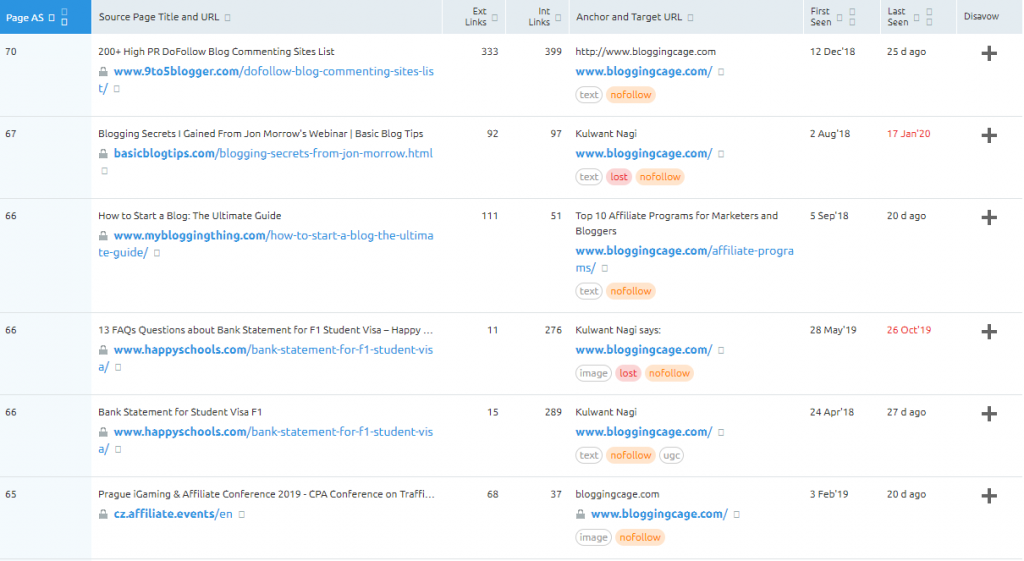Open target URL external icon in 13 FAQs row
1024x561 pixels.
[721, 351]
